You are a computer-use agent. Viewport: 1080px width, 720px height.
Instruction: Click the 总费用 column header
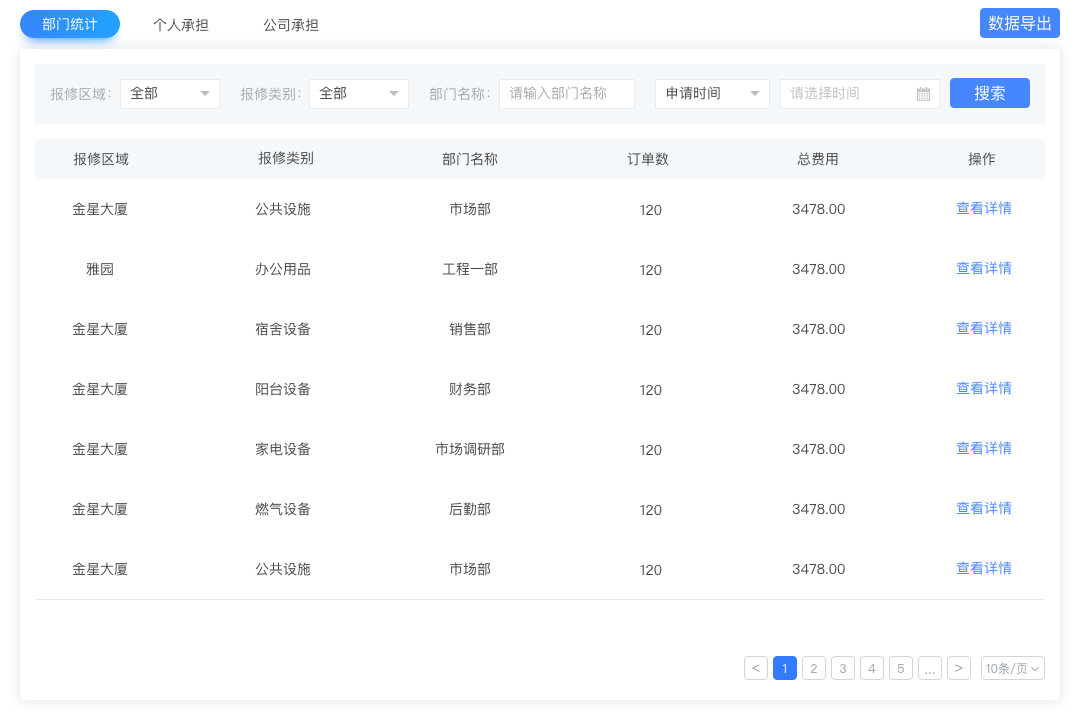click(x=818, y=159)
